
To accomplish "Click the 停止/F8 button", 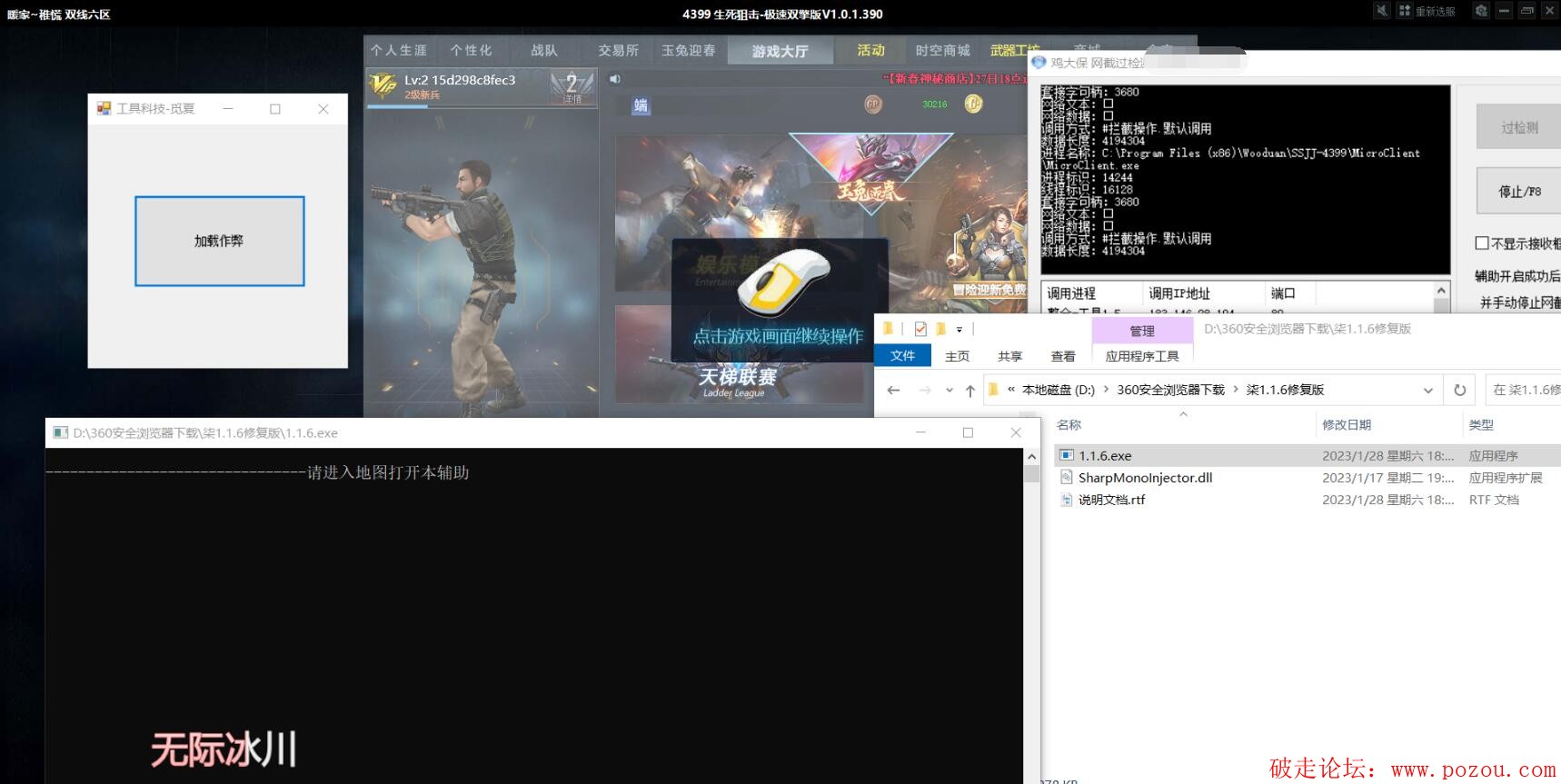I will point(1518,191).
